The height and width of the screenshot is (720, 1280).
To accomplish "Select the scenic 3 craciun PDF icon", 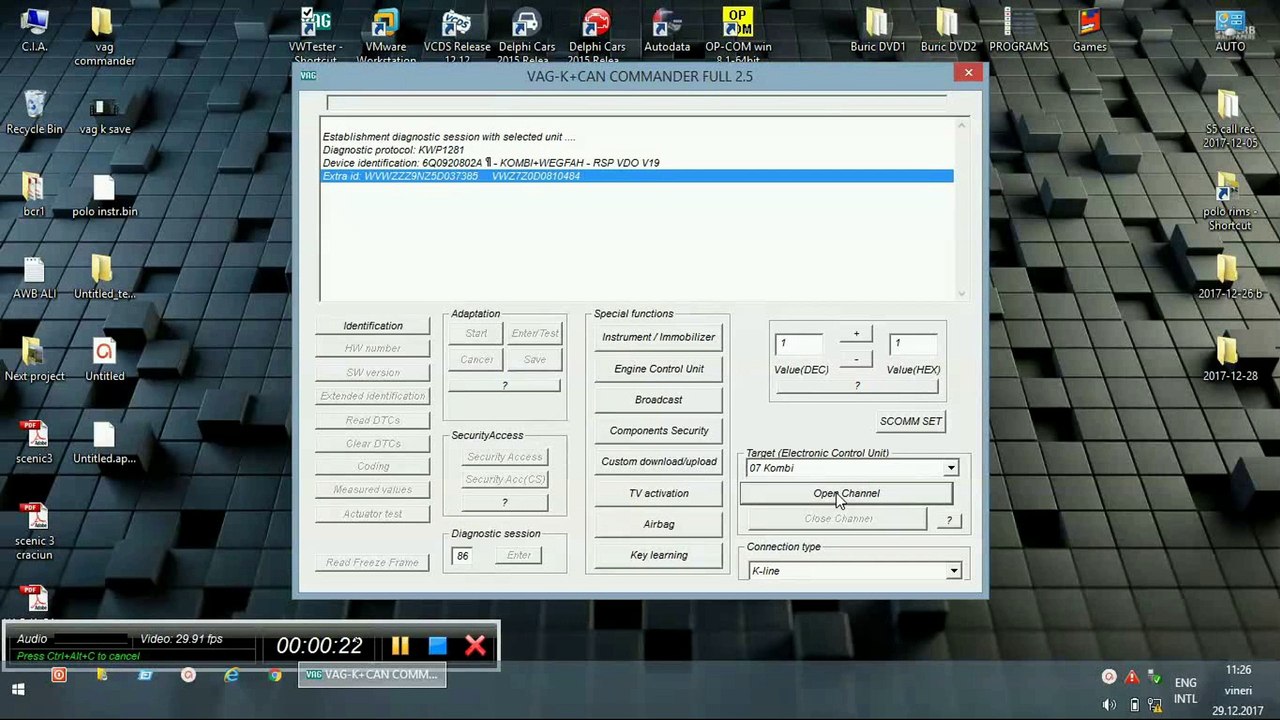I will 34,530.
